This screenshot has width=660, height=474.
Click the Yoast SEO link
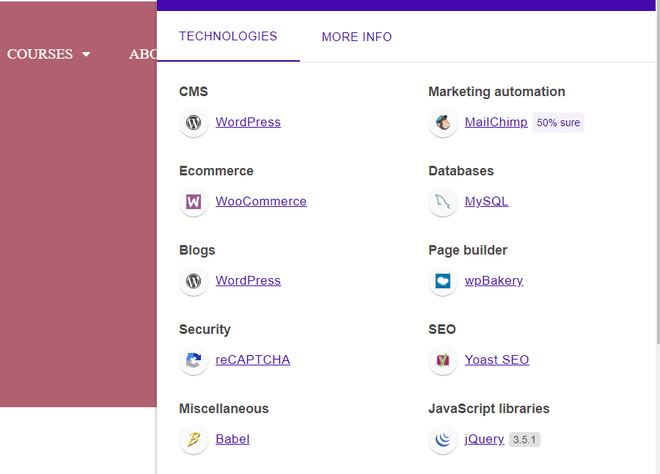(496, 360)
